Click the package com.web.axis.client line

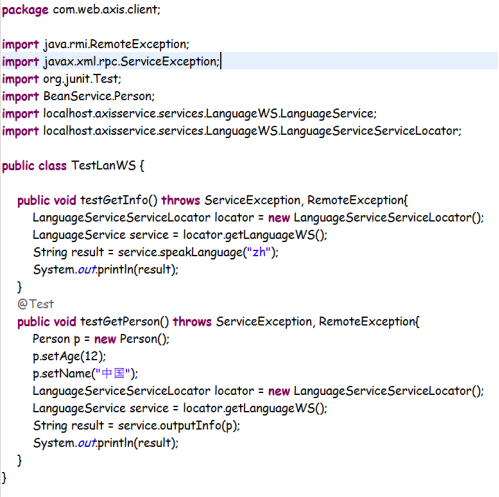pos(81,10)
